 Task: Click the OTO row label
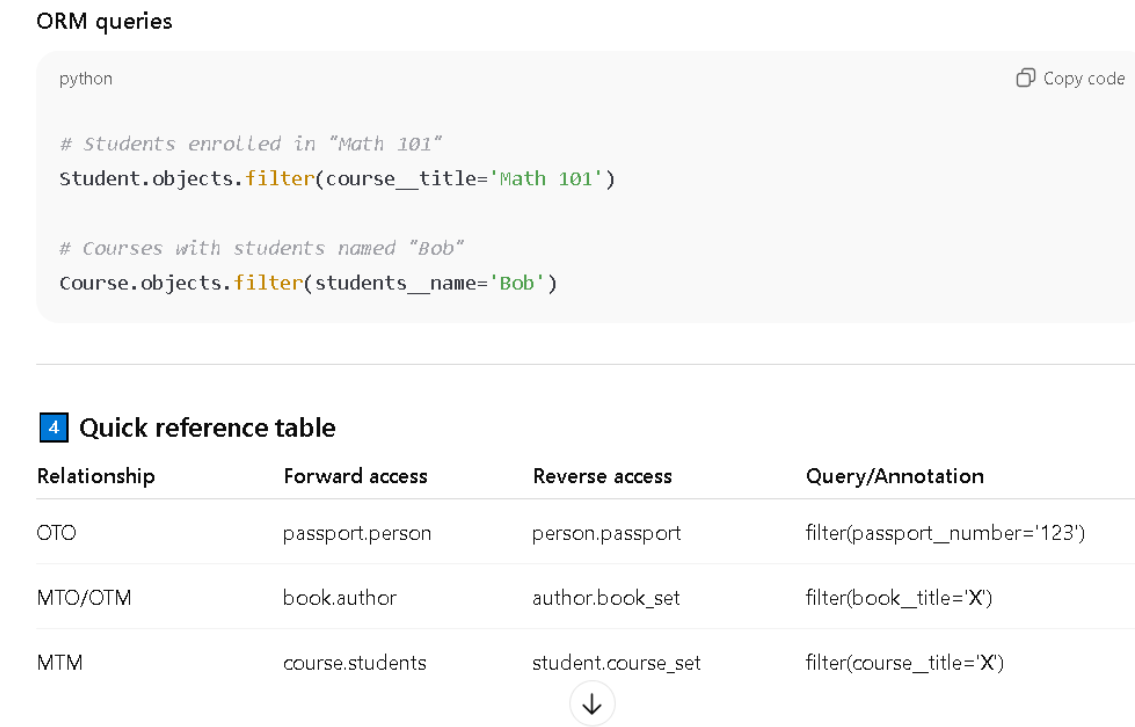[x=56, y=533]
